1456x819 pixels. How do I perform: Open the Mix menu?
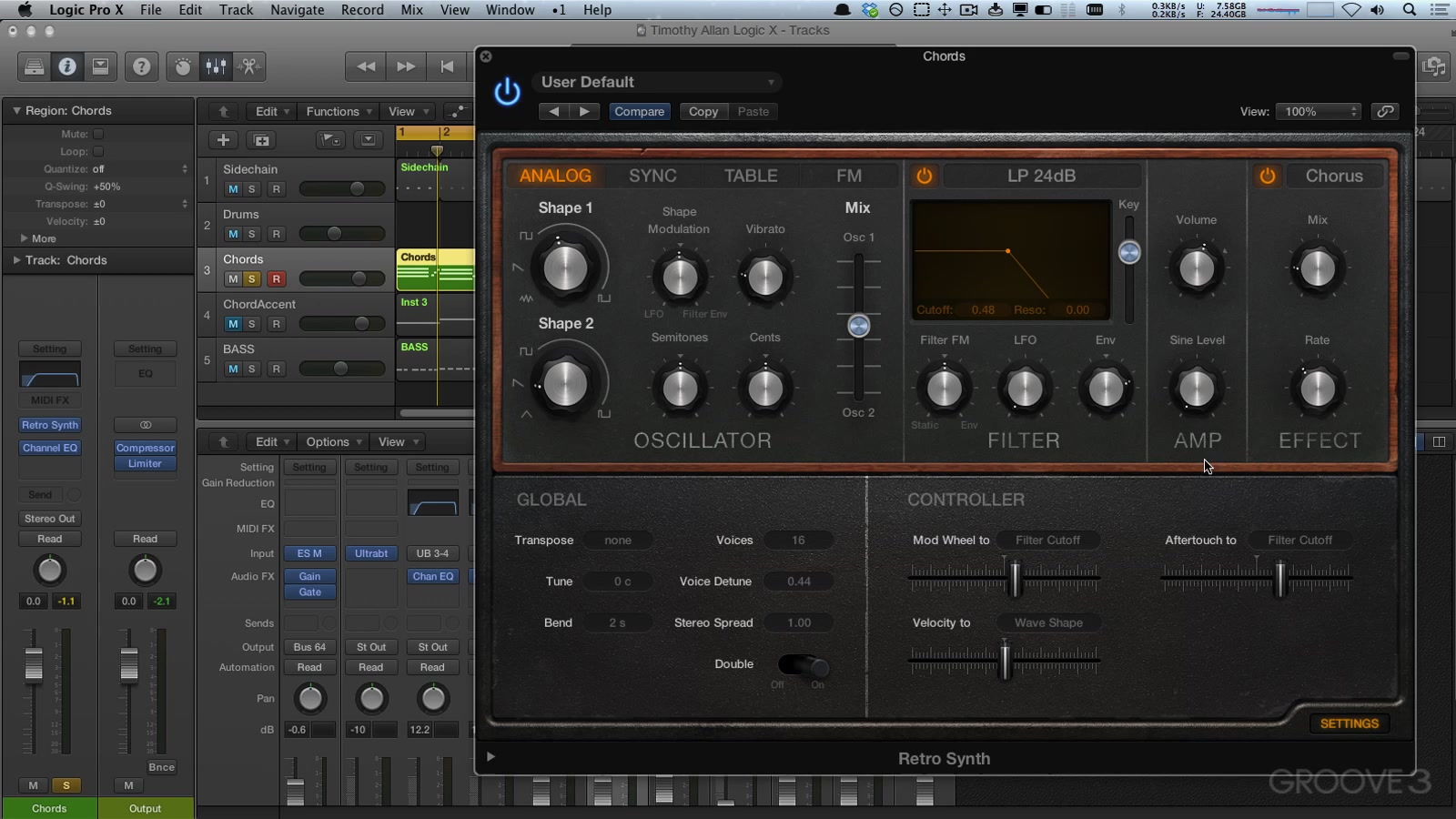pos(412,10)
